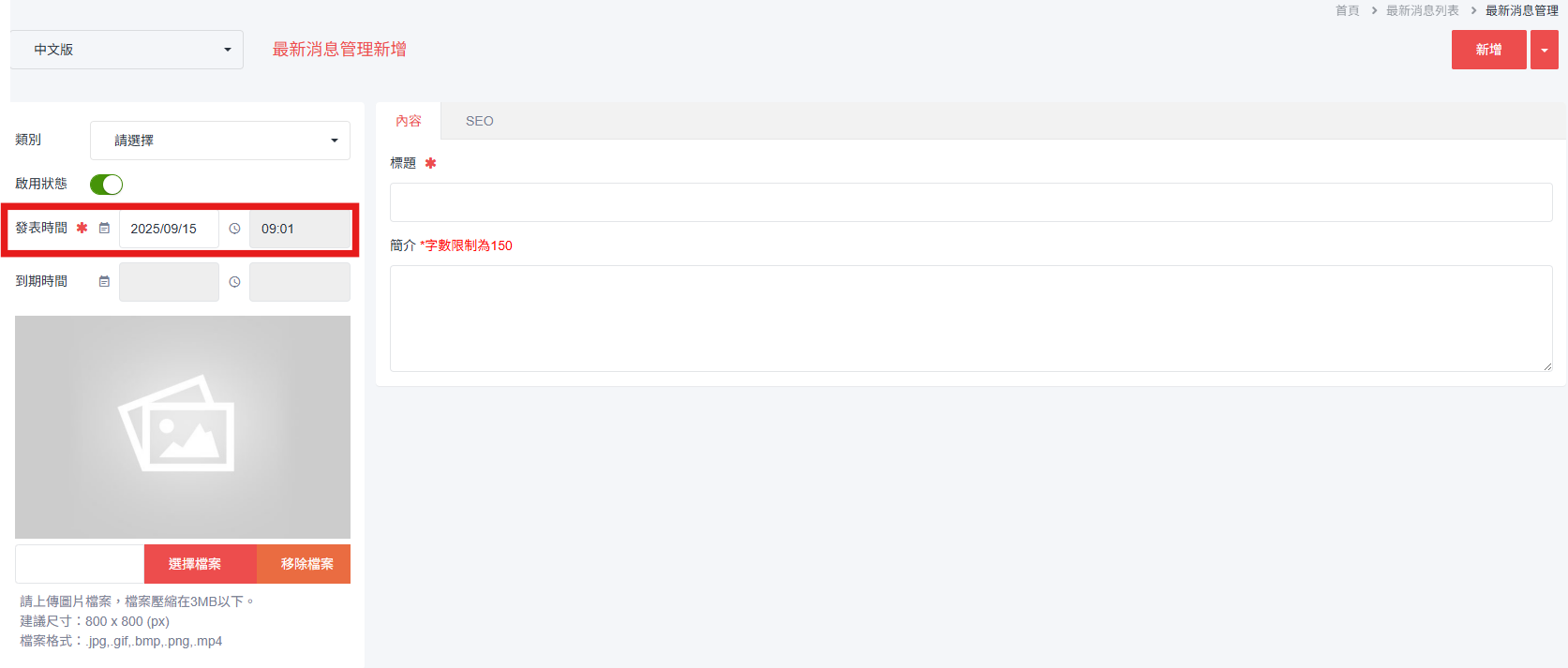Open the 類別 請選擇 dropdown

tap(220, 141)
